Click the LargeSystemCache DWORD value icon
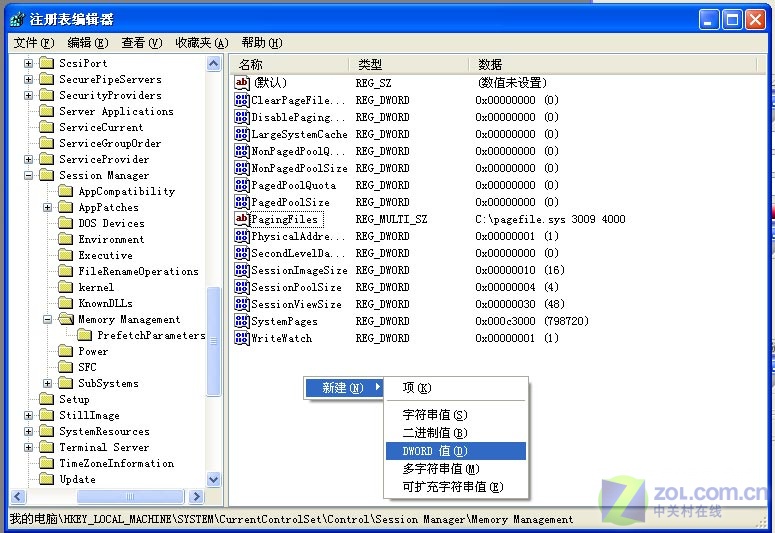775x533 pixels. pos(242,134)
